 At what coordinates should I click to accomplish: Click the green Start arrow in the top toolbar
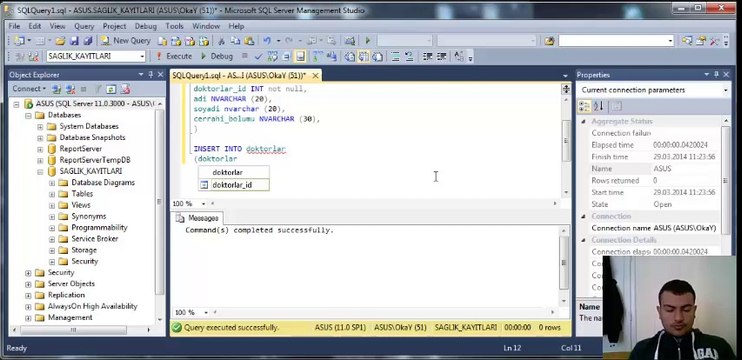pyautogui.click(x=368, y=41)
